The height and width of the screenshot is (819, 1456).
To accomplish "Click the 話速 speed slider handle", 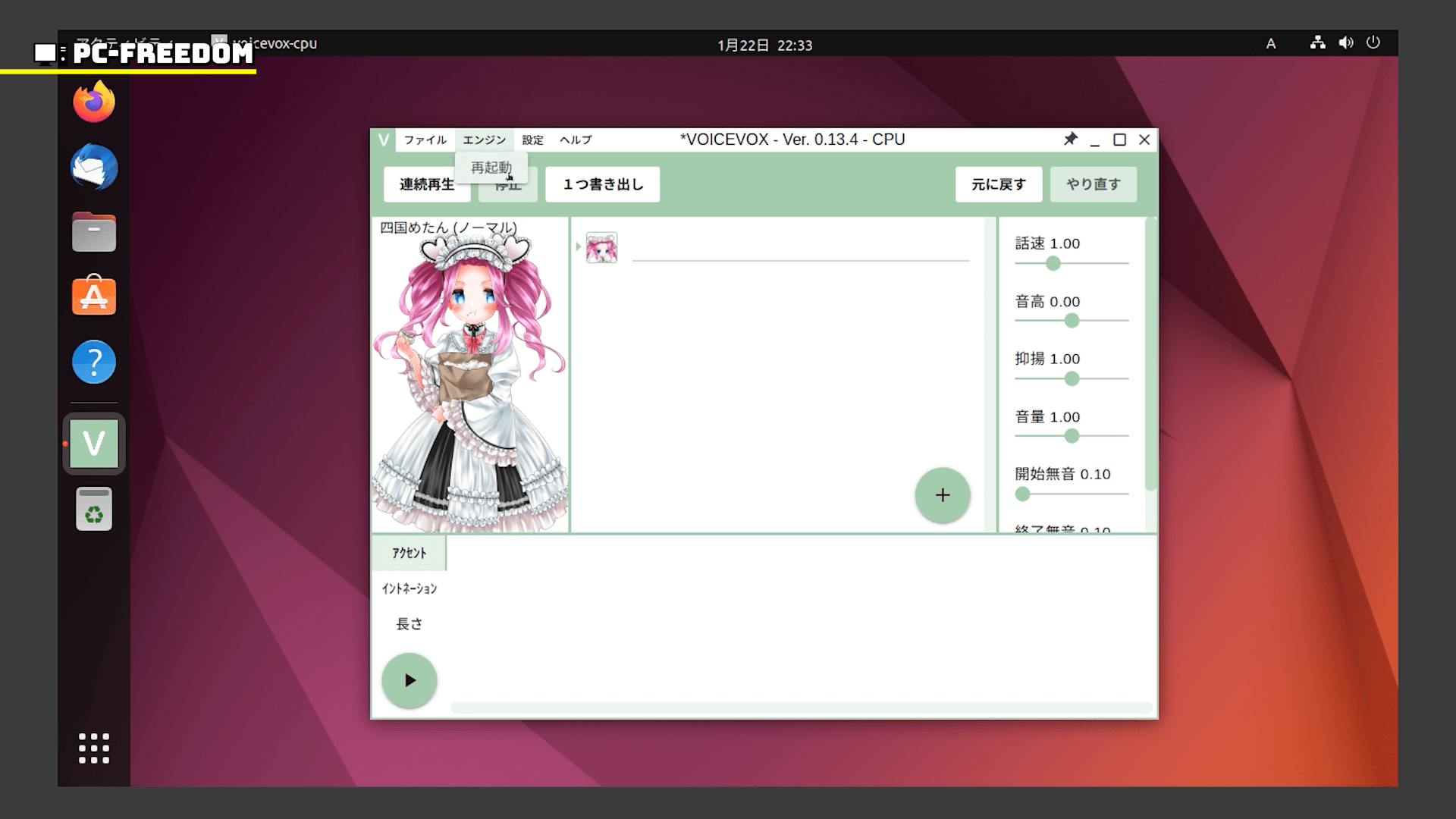I will click(x=1053, y=264).
